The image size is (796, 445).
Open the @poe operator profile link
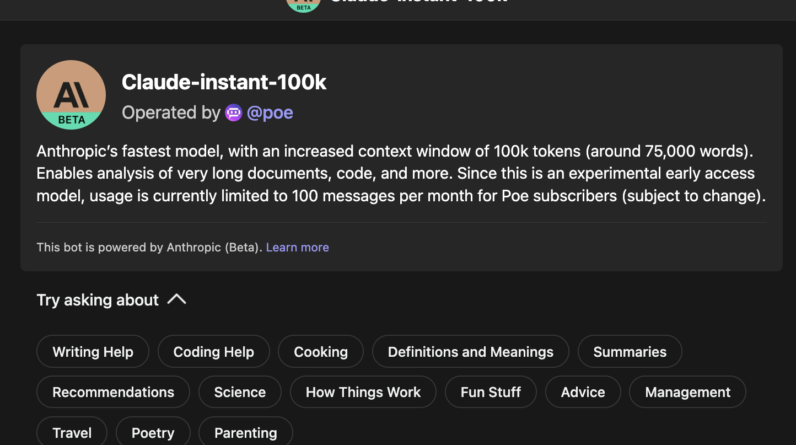(x=270, y=113)
